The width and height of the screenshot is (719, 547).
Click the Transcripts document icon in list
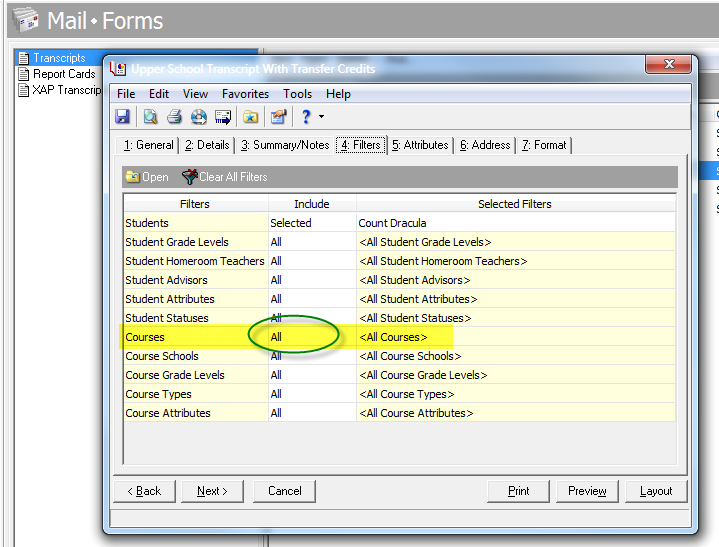pyautogui.click(x=24, y=58)
